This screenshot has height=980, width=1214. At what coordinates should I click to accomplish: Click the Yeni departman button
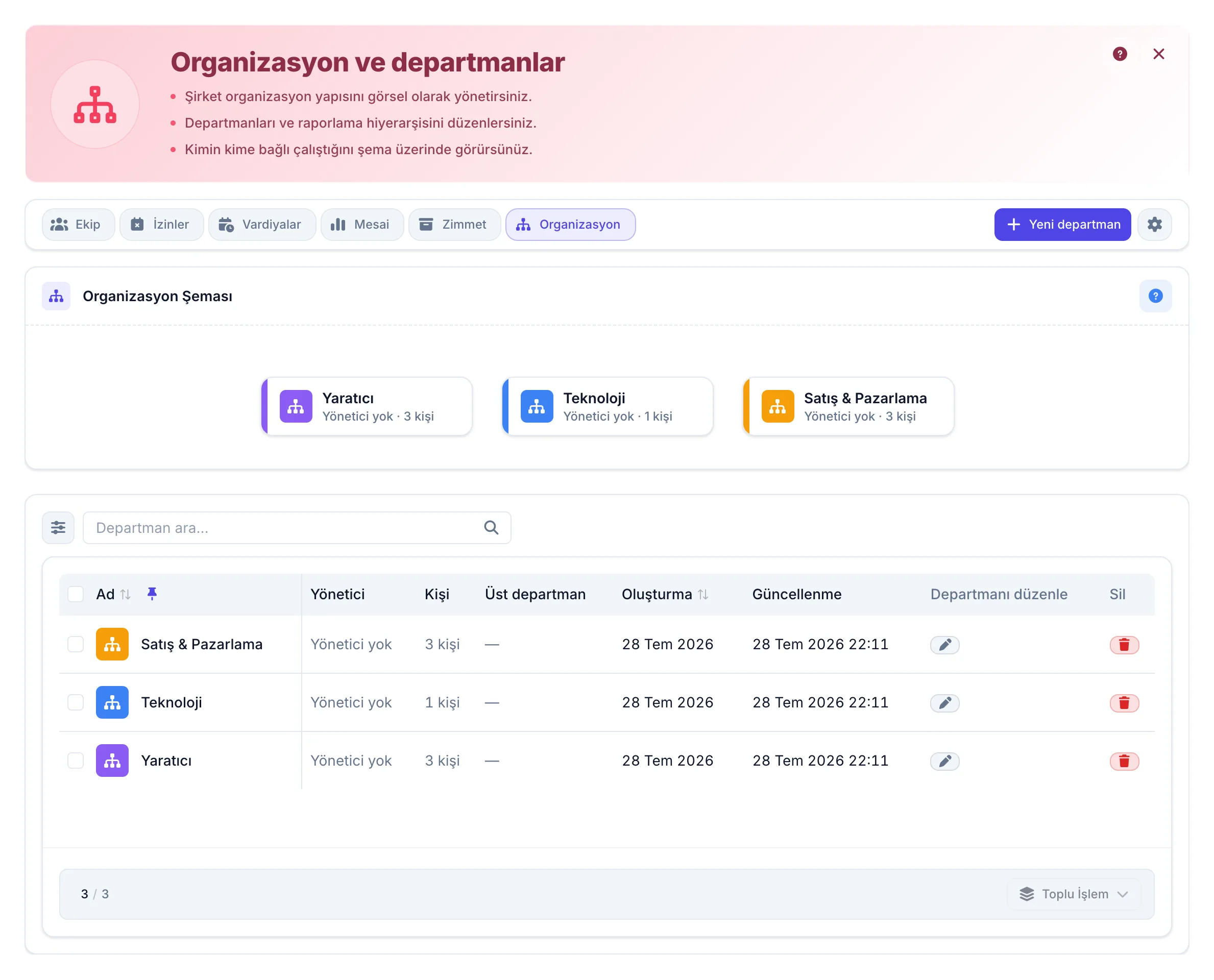pos(1062,224)
